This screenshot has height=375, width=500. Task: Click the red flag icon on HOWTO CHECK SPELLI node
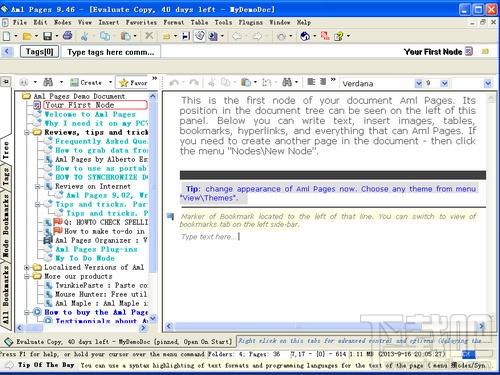click(58, 222)
